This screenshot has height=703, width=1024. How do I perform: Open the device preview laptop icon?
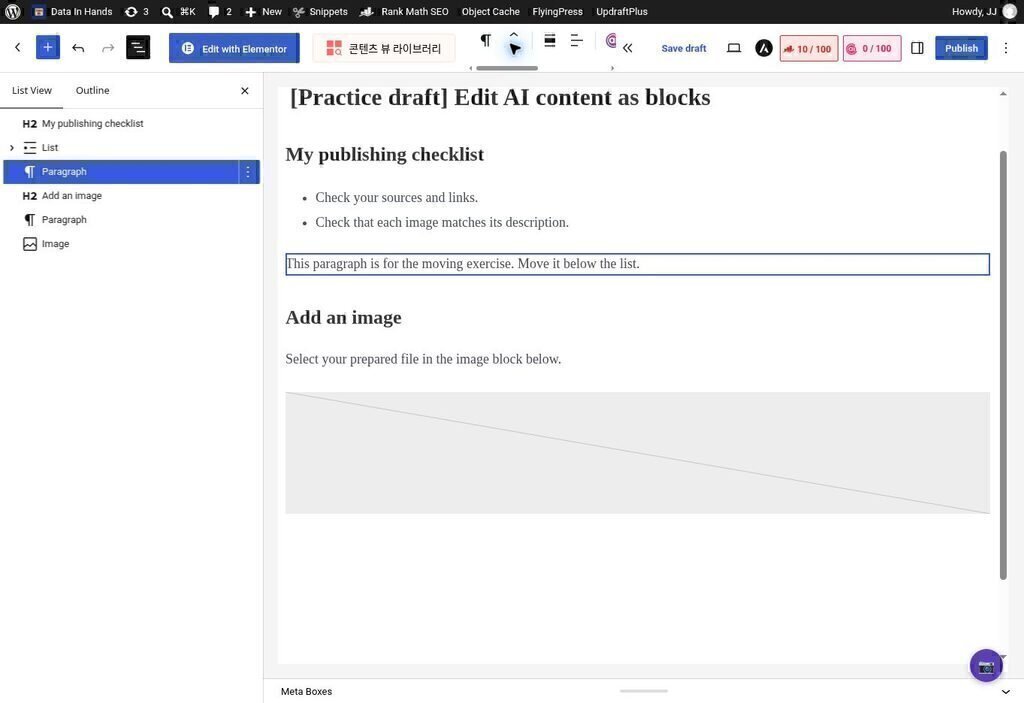734,48
